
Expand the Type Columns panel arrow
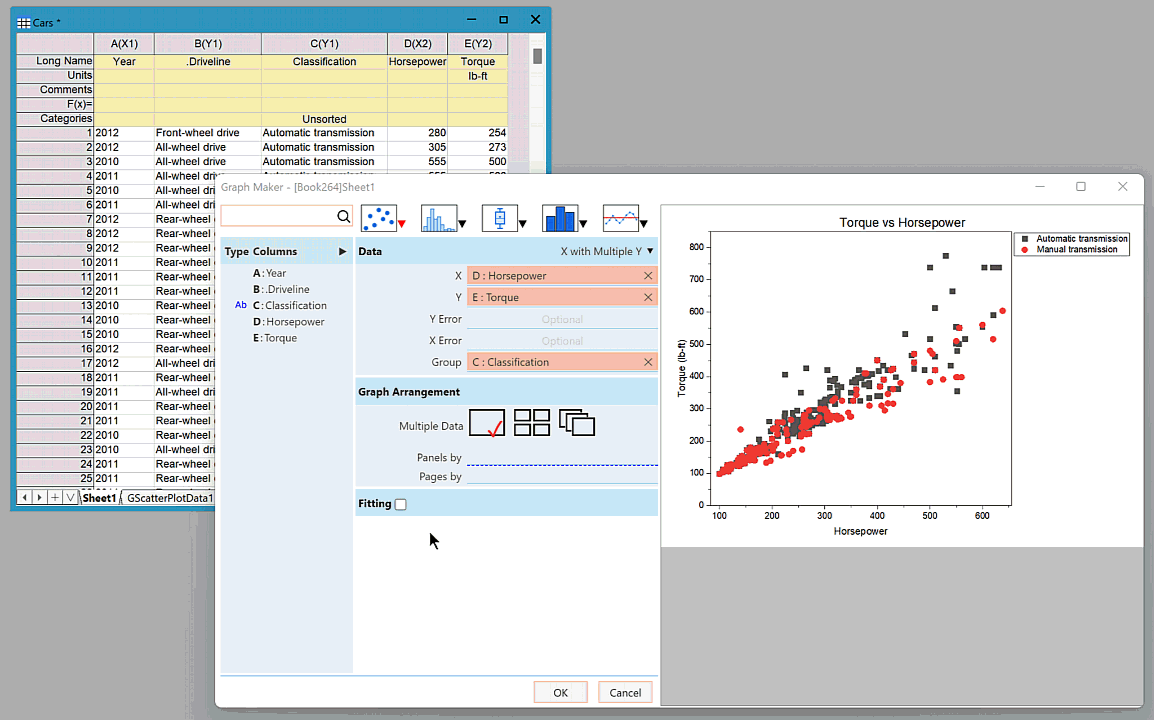(x=341, y=251)
